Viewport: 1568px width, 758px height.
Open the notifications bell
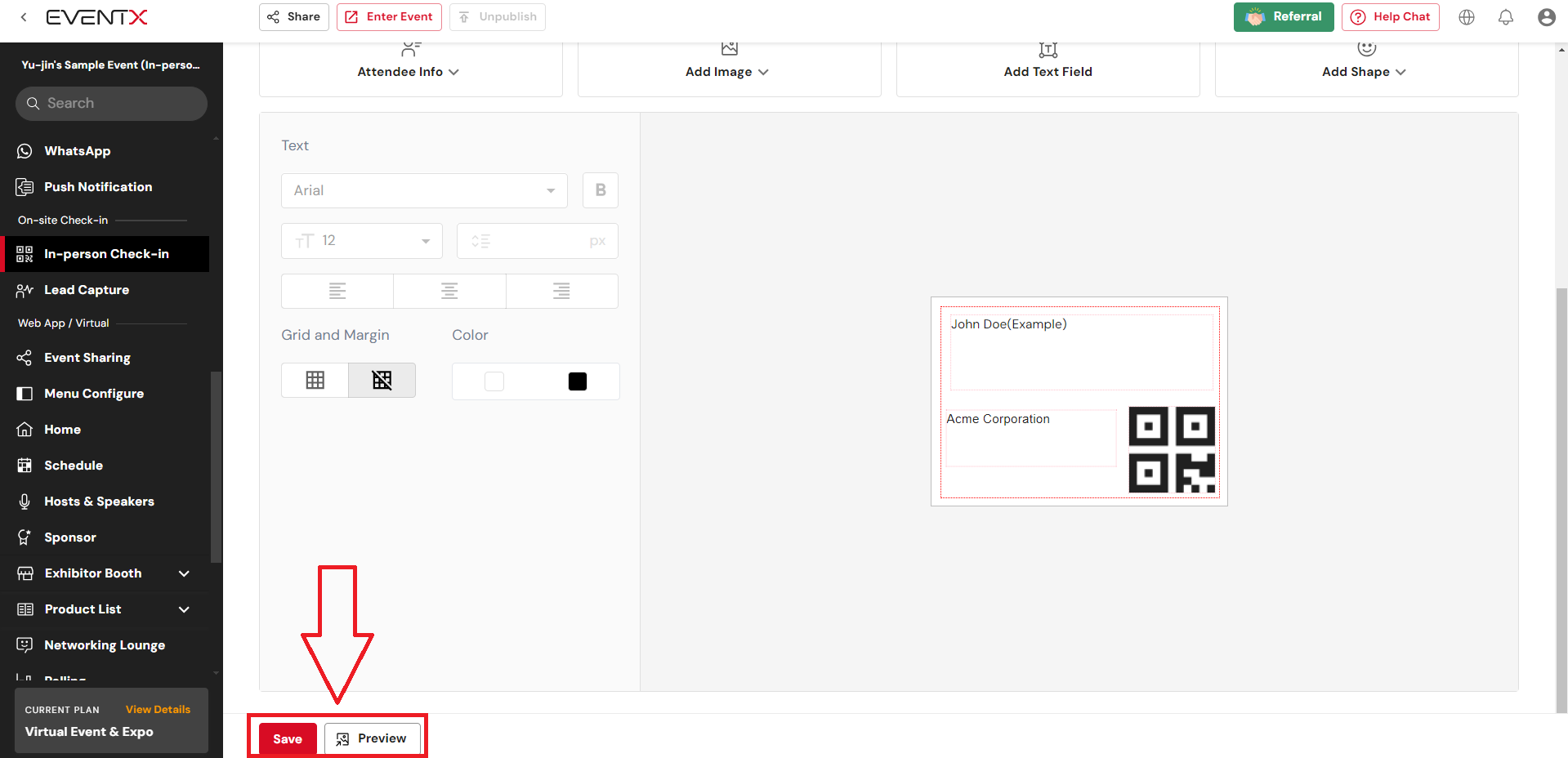1506,17
